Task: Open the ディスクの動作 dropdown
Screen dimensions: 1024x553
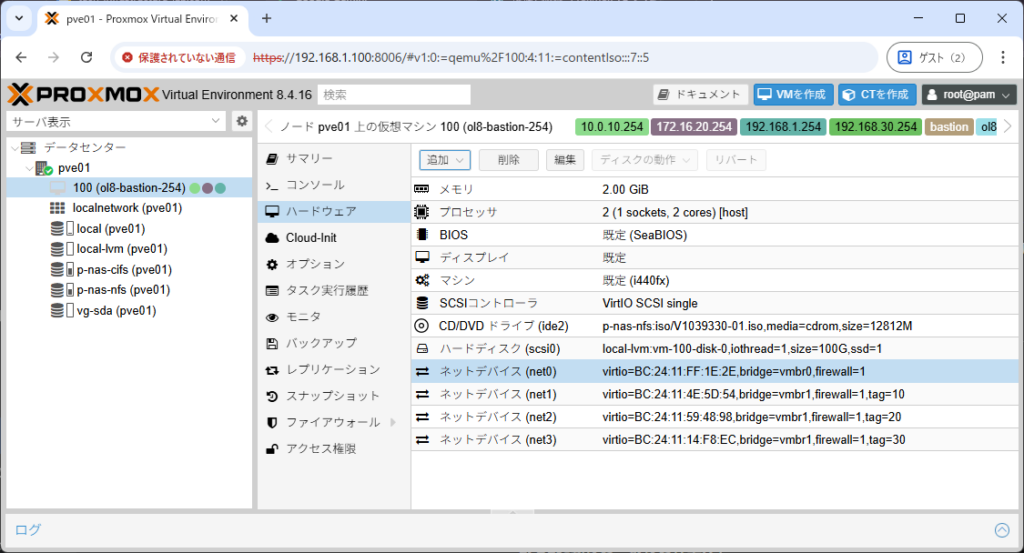Action: click(645, 160)
